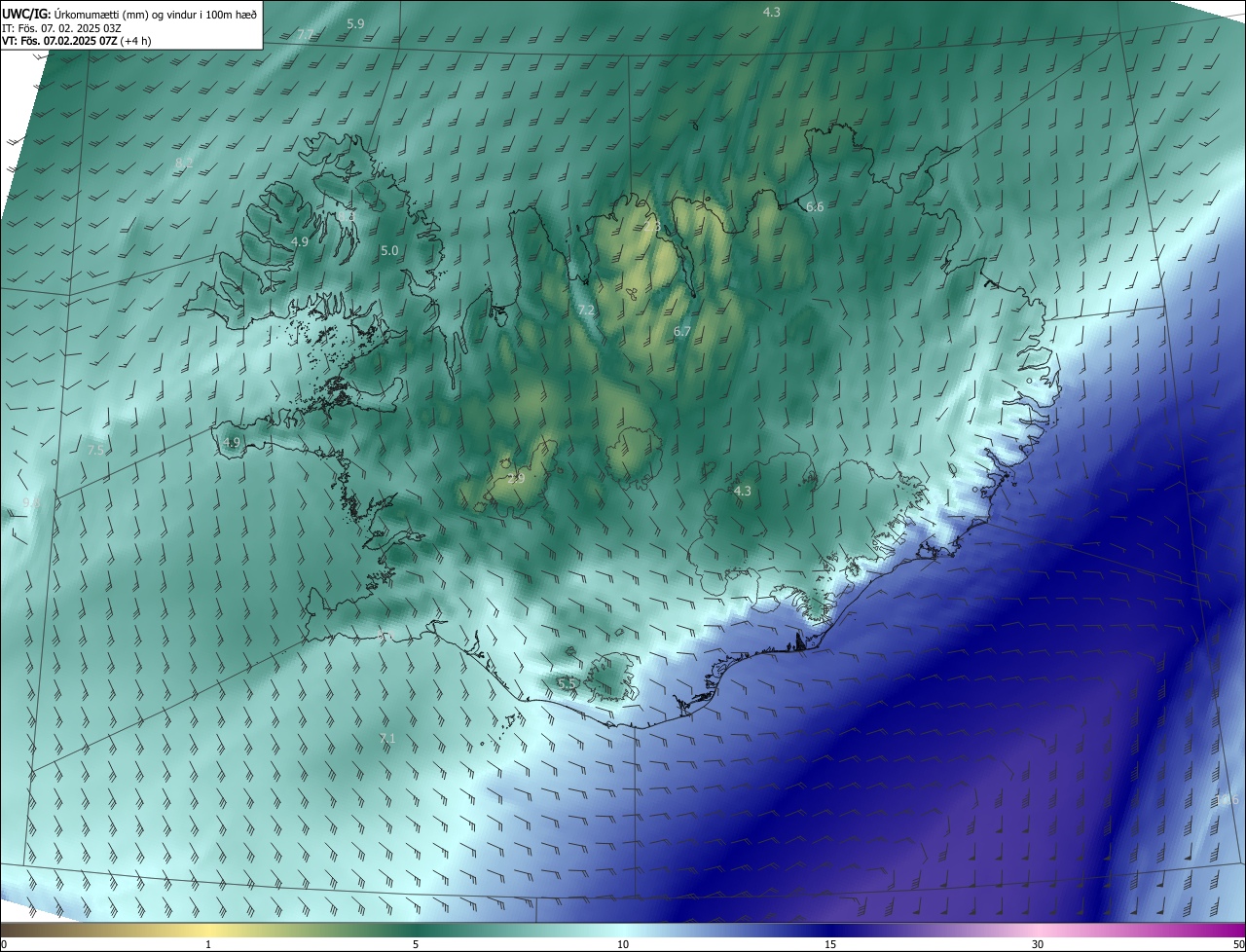Click the 5.9 value label on the map
Image resolution: width=1246 pixels, height=952 pixels.
355,23
